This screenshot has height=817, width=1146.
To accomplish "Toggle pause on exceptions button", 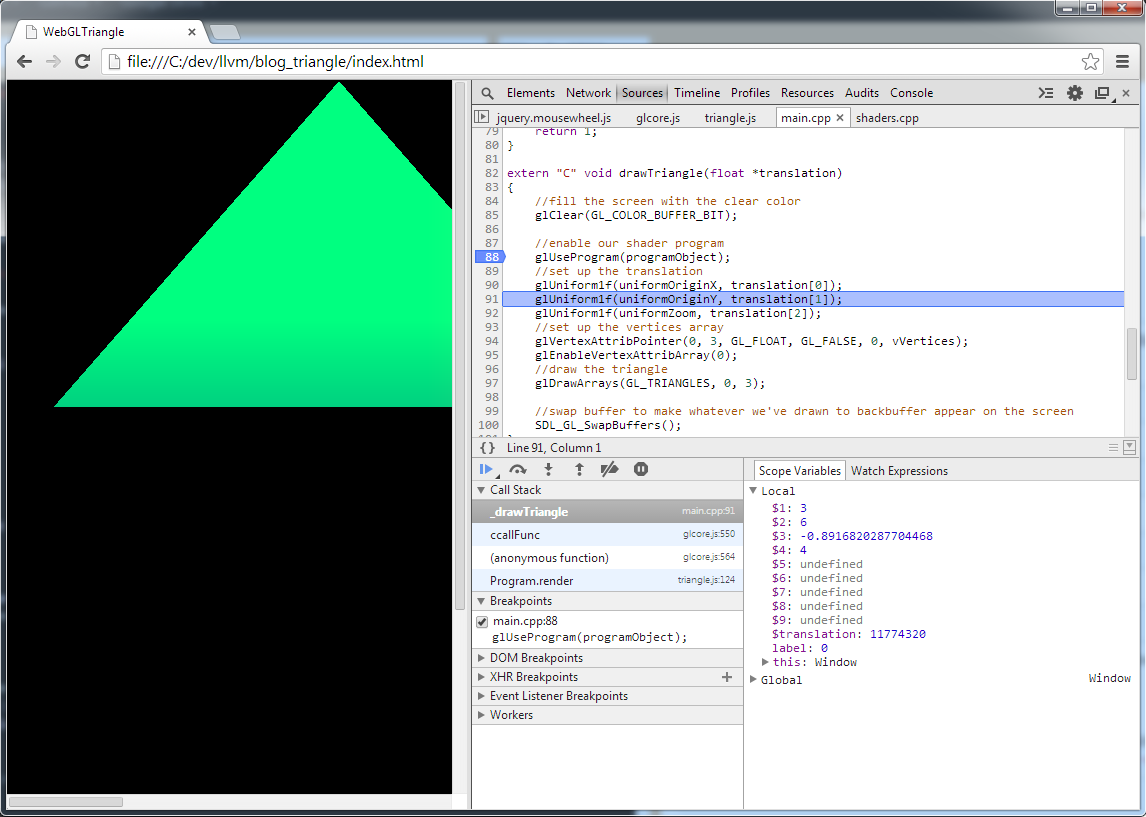I will click(x=641, y=469).
